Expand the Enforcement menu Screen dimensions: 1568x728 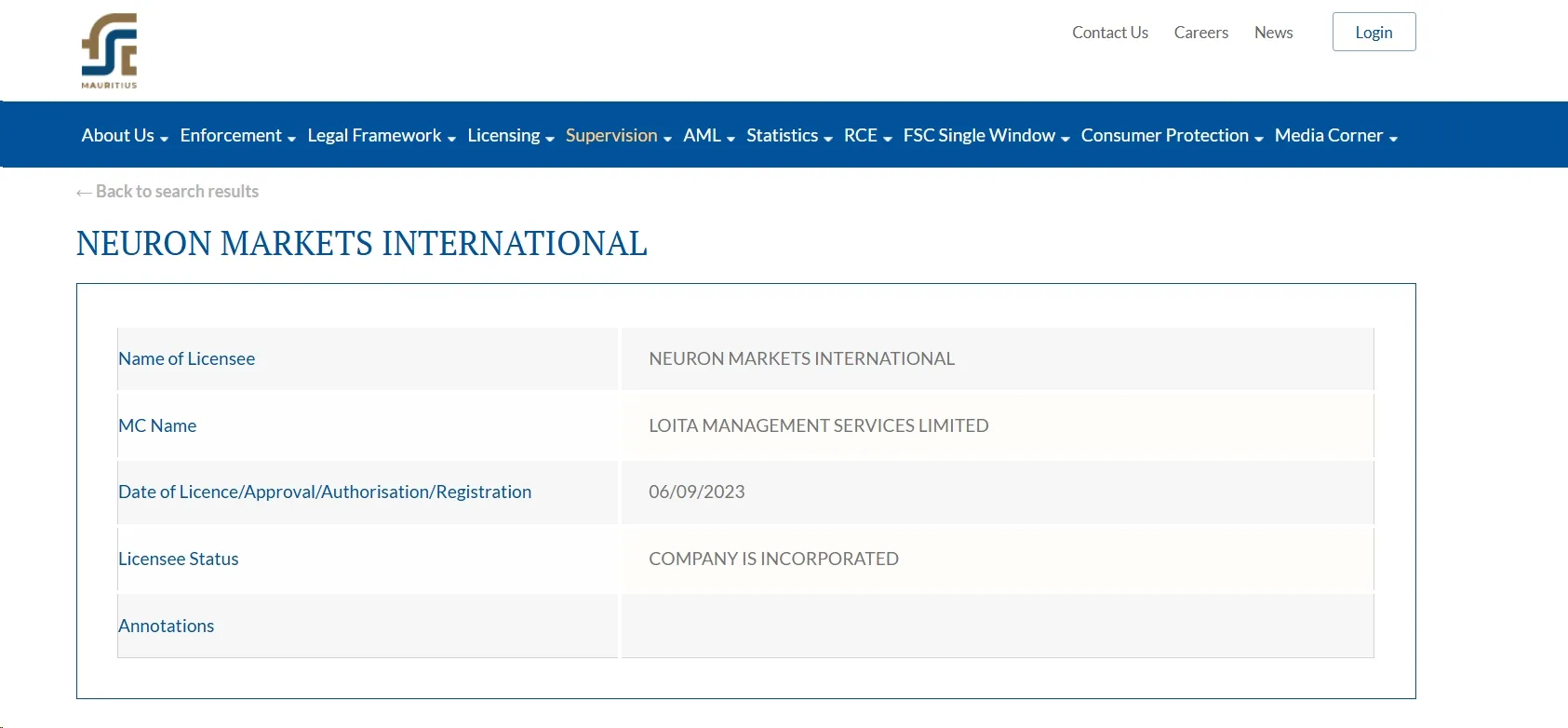click(x=238, y=135)
